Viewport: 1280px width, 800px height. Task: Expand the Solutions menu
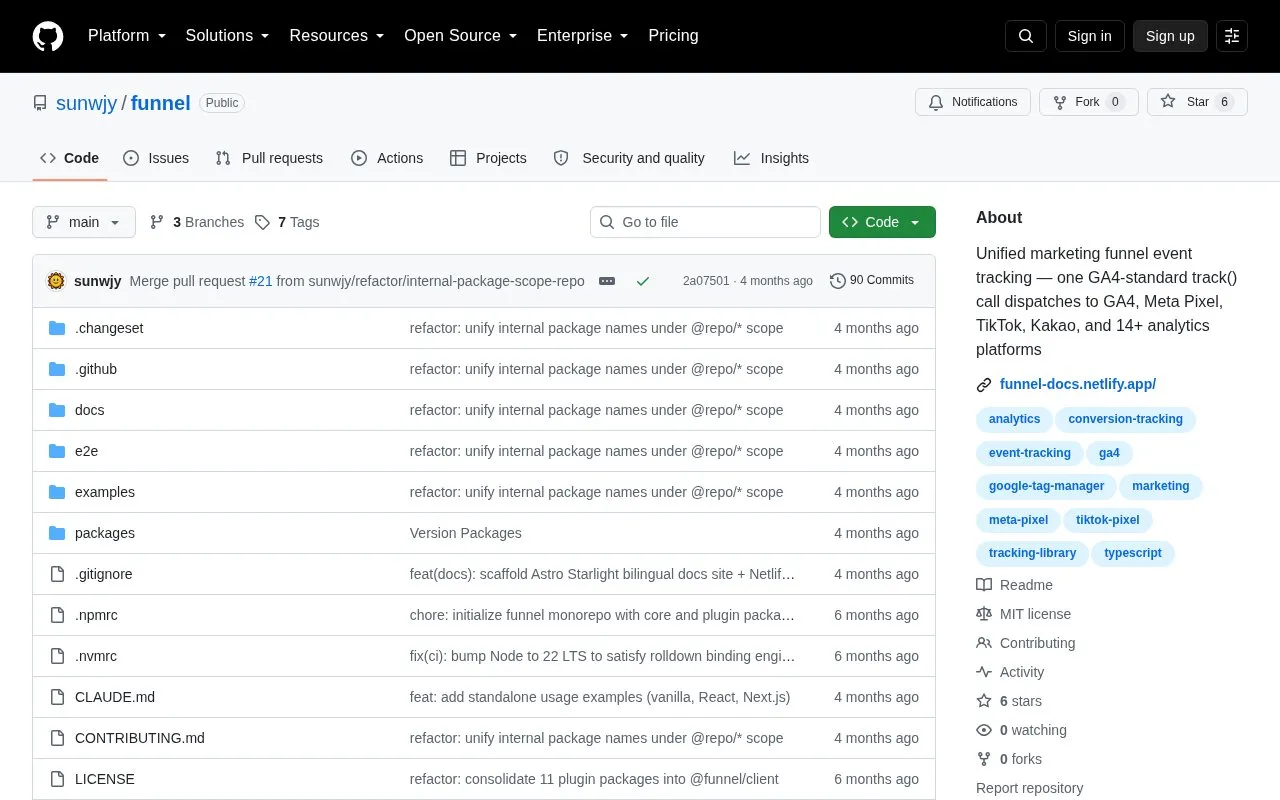coord(228,36)
